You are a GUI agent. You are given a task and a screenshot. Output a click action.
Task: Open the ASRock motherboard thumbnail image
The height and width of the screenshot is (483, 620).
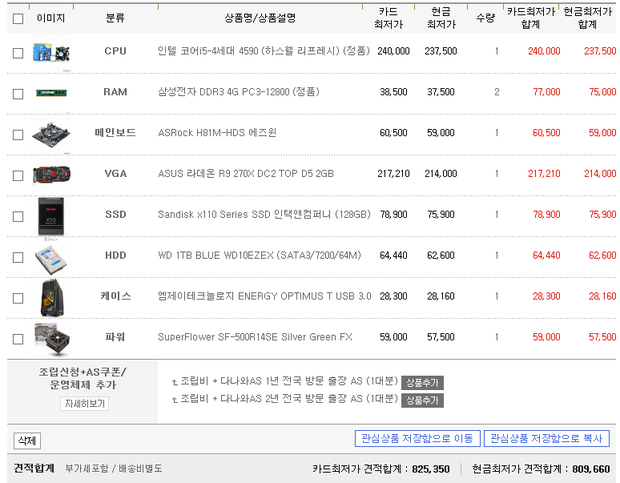(50, 132)
